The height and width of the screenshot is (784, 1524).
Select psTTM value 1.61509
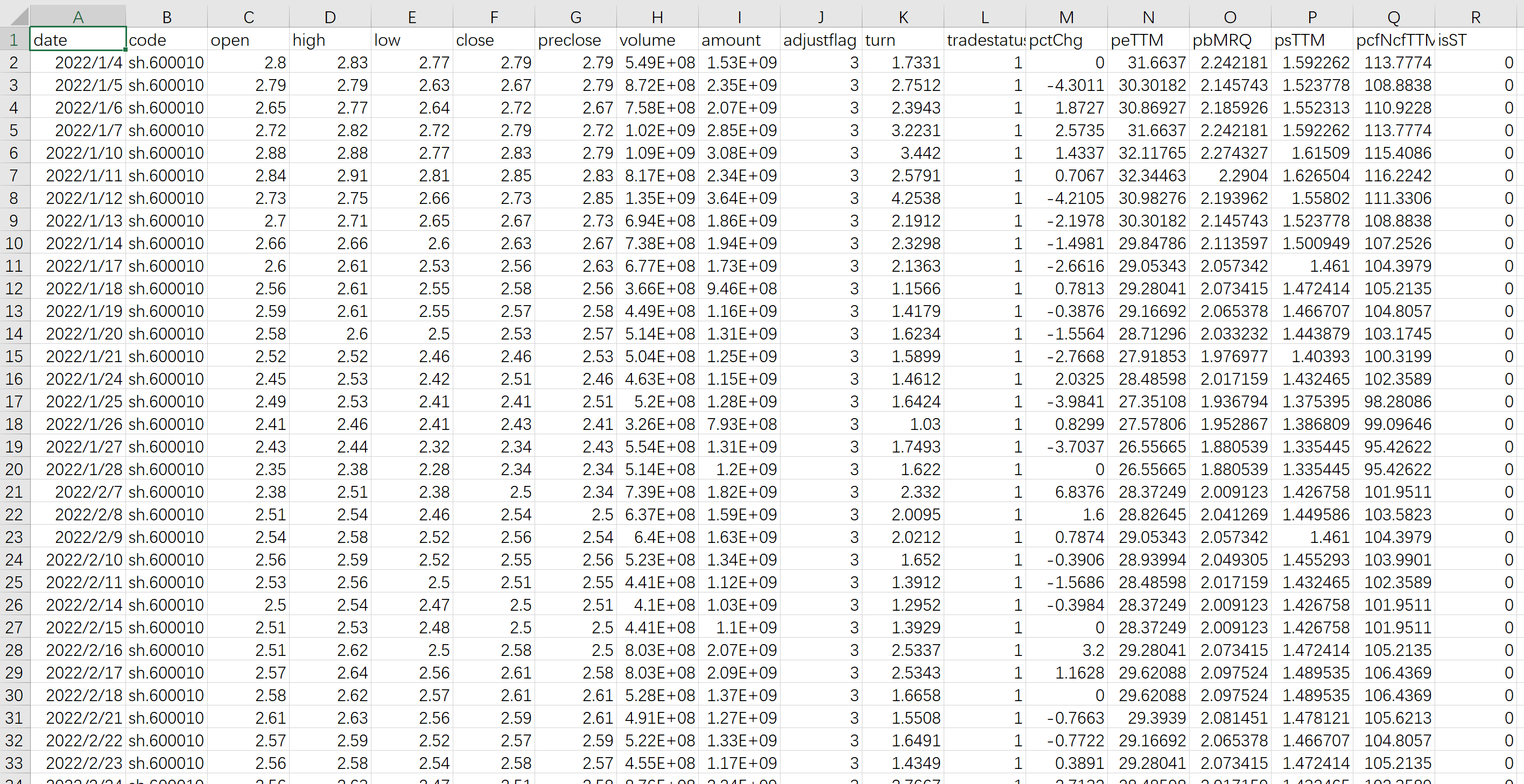click(x=1312, y=152)
